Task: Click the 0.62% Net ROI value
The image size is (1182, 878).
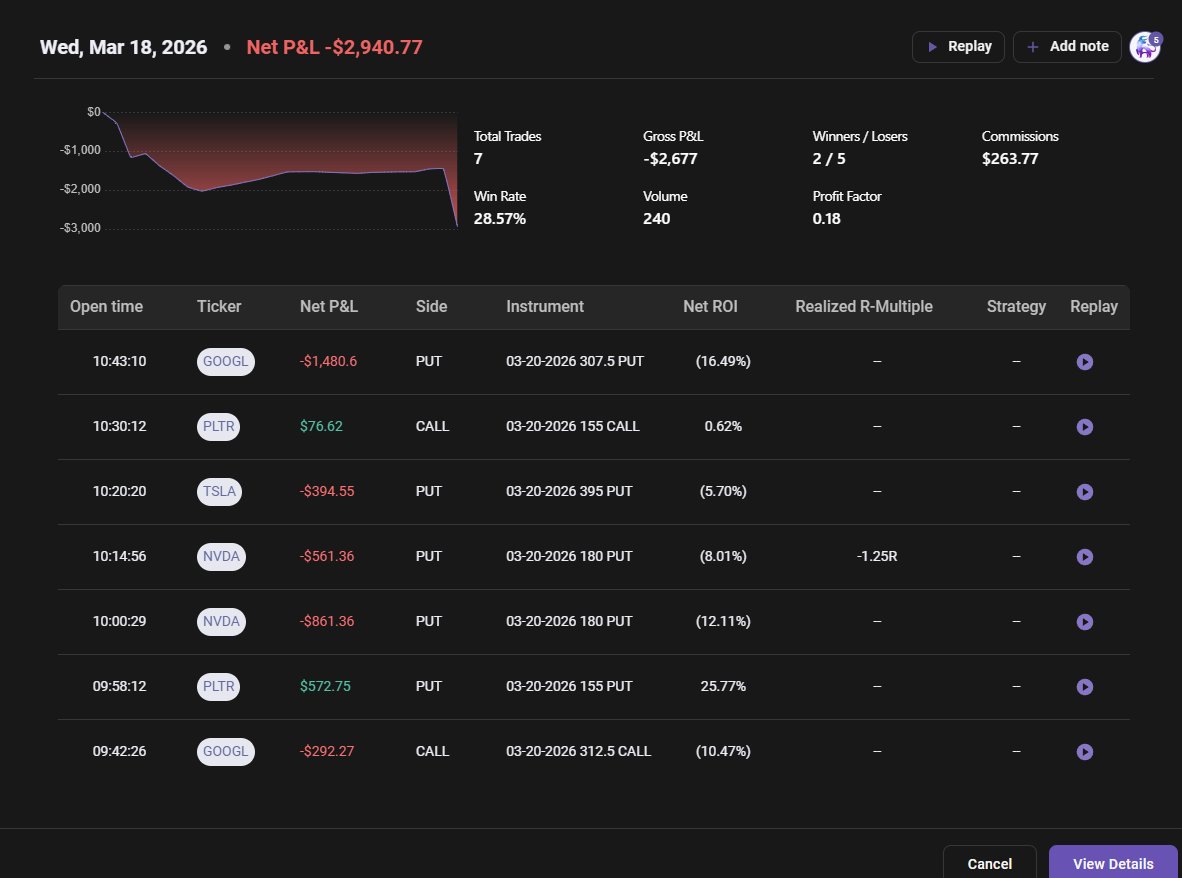Action: tap(723, 426)
